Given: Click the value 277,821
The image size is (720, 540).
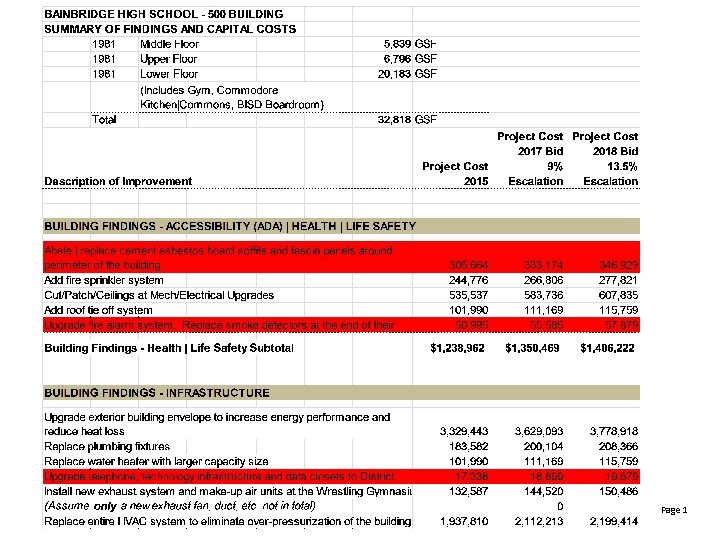Looking at the screenshot, I should pyautogui.click(x=618, y=280).
